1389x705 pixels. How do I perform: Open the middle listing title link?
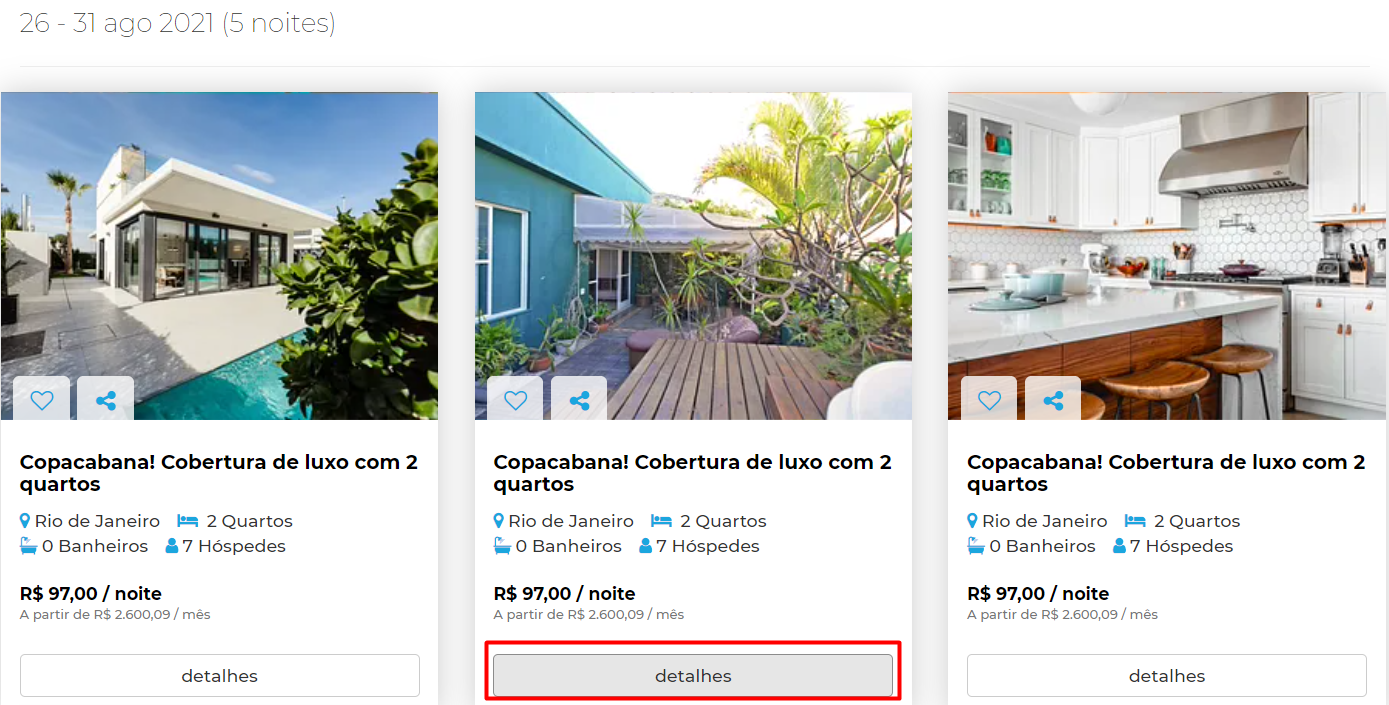[x=693, y=473]
